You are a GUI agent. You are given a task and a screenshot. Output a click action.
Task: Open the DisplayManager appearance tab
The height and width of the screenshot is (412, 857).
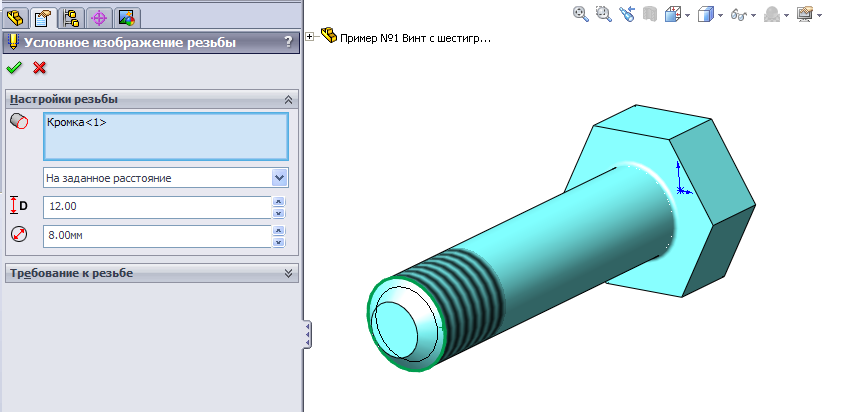(x=127, y=18)
